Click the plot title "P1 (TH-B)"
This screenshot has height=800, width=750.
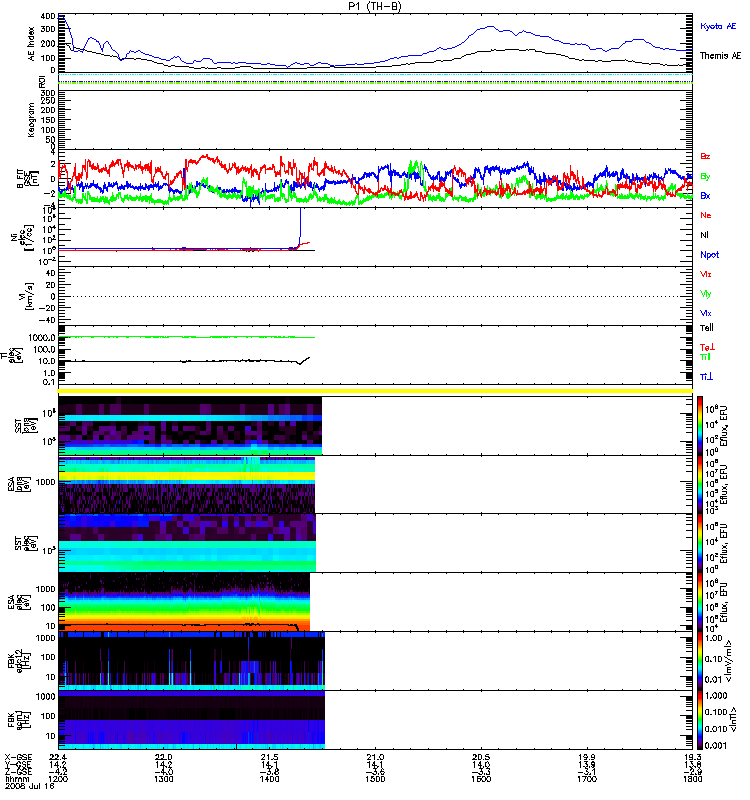click(375, 6)
